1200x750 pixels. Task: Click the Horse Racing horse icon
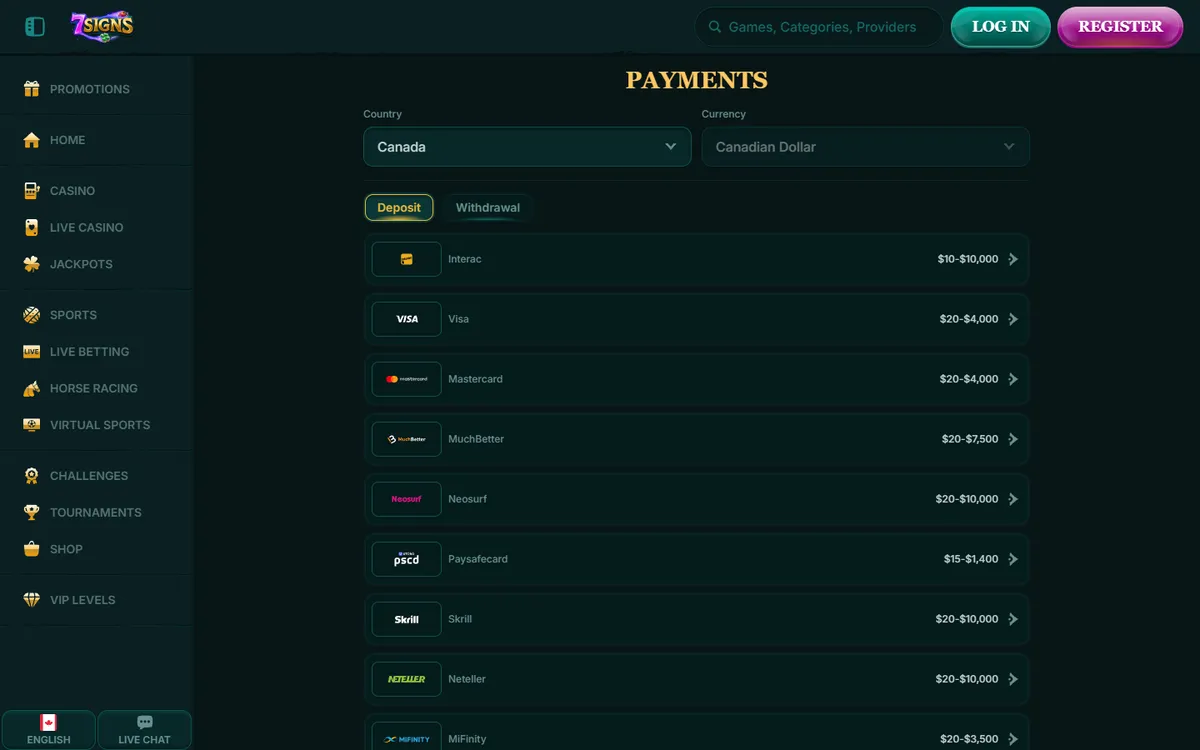point(32,388)
